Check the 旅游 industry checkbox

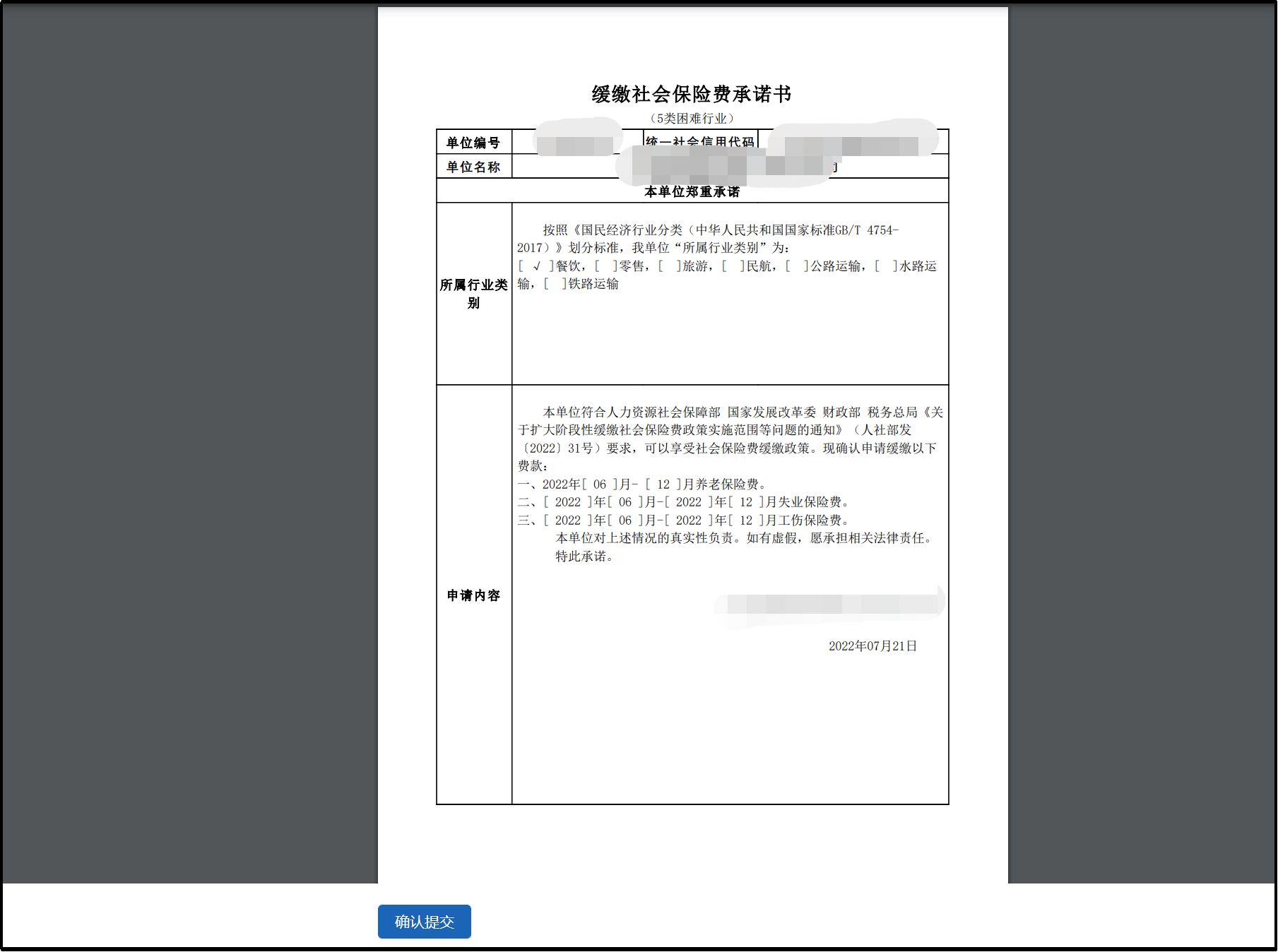[668, 267]
